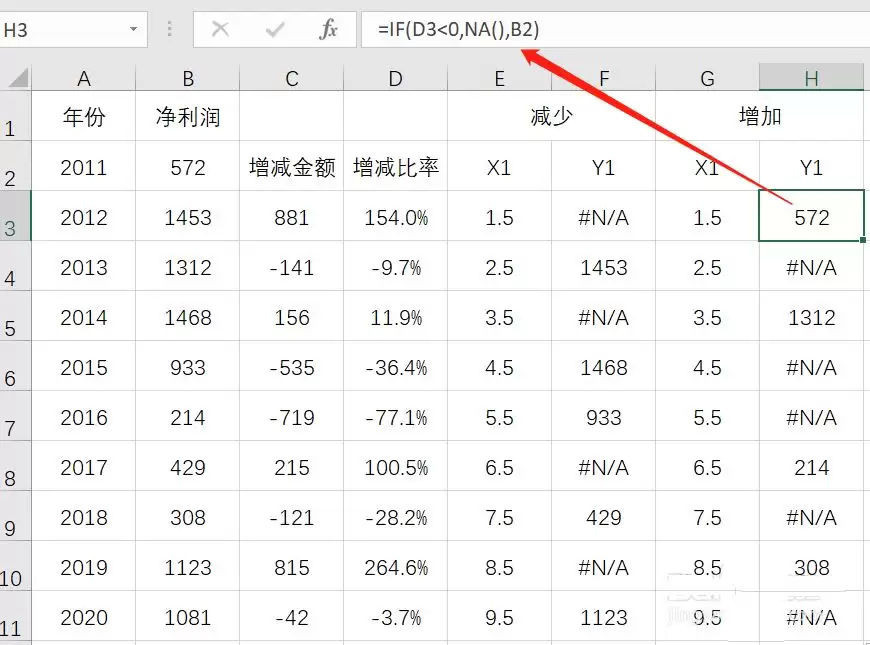Select the #N/A cell in F3
This screenshot has width=870, height=645.
point(604,217)
